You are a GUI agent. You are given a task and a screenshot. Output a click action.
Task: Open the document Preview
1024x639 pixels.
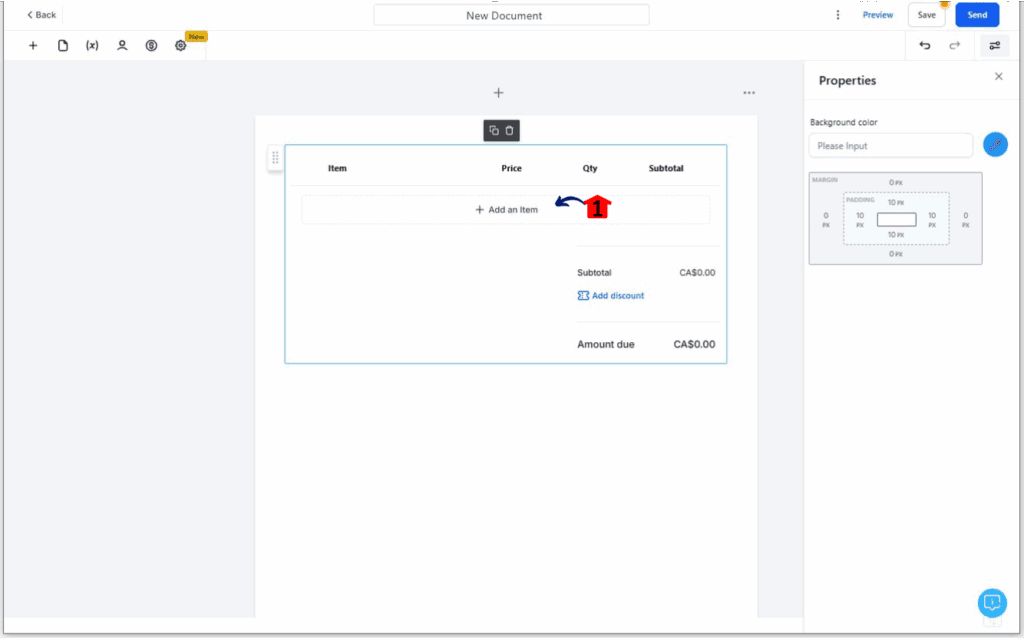877,14
